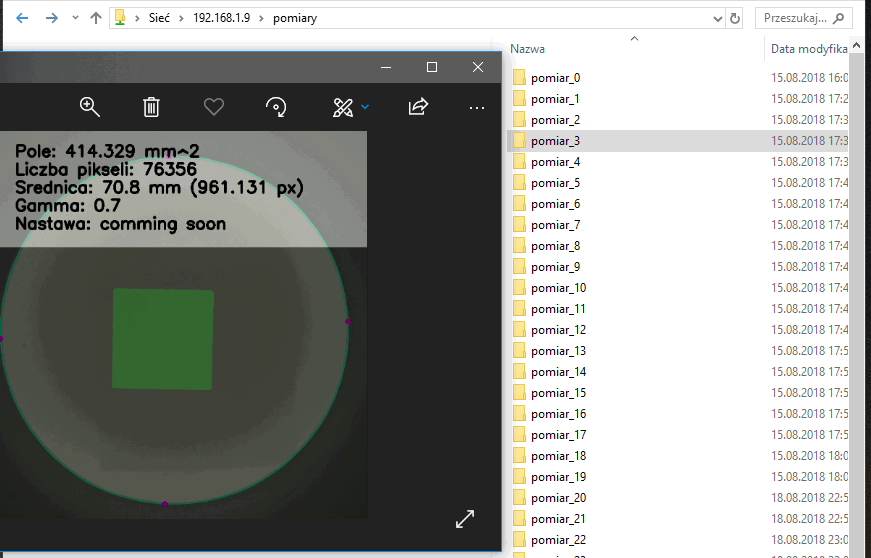
Task: Select folder pomiar_18
Action: click(x=558, y=456)
